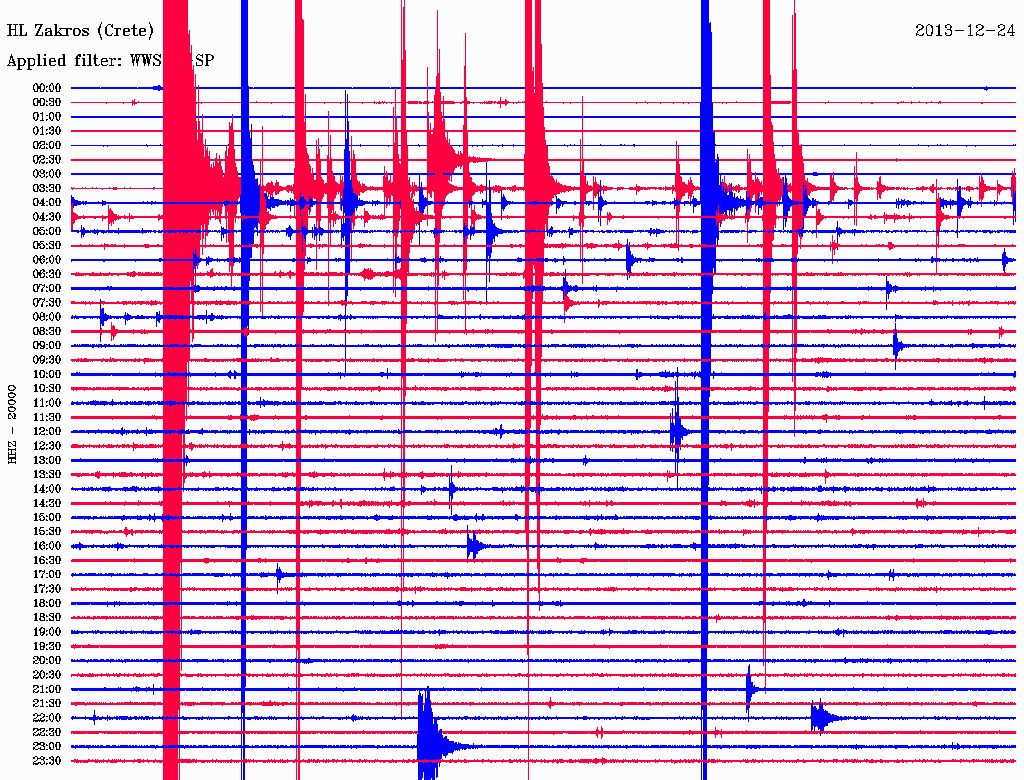Select the 18:30 time label
The image size is (1024, 780).
[47, 617]
